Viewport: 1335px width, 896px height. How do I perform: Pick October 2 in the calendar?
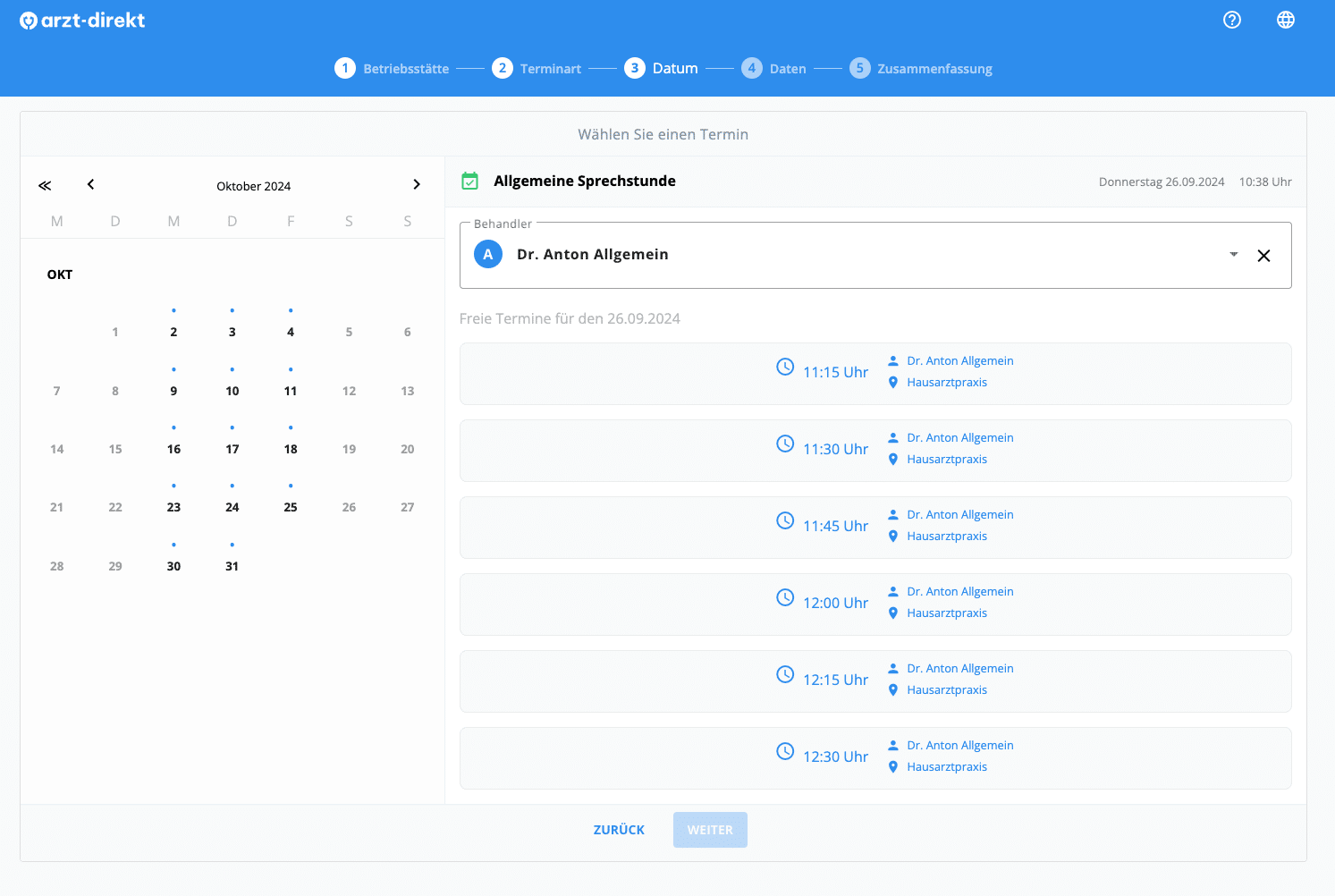click(173, 332)
